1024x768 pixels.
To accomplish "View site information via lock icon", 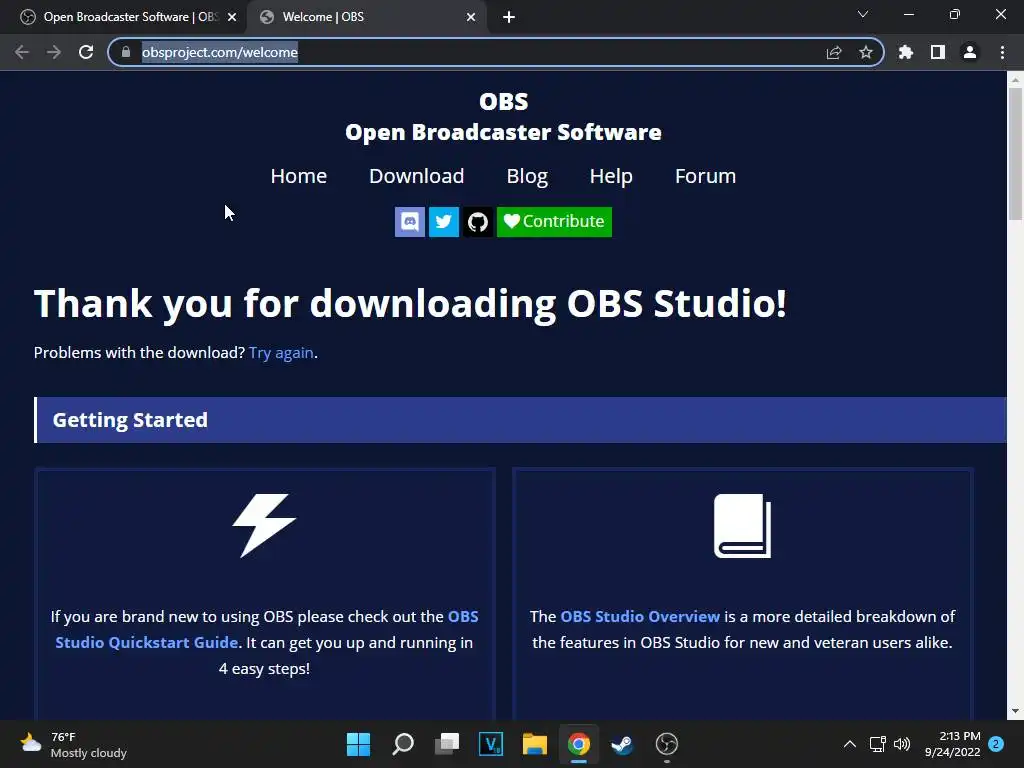I will point(126,52).
